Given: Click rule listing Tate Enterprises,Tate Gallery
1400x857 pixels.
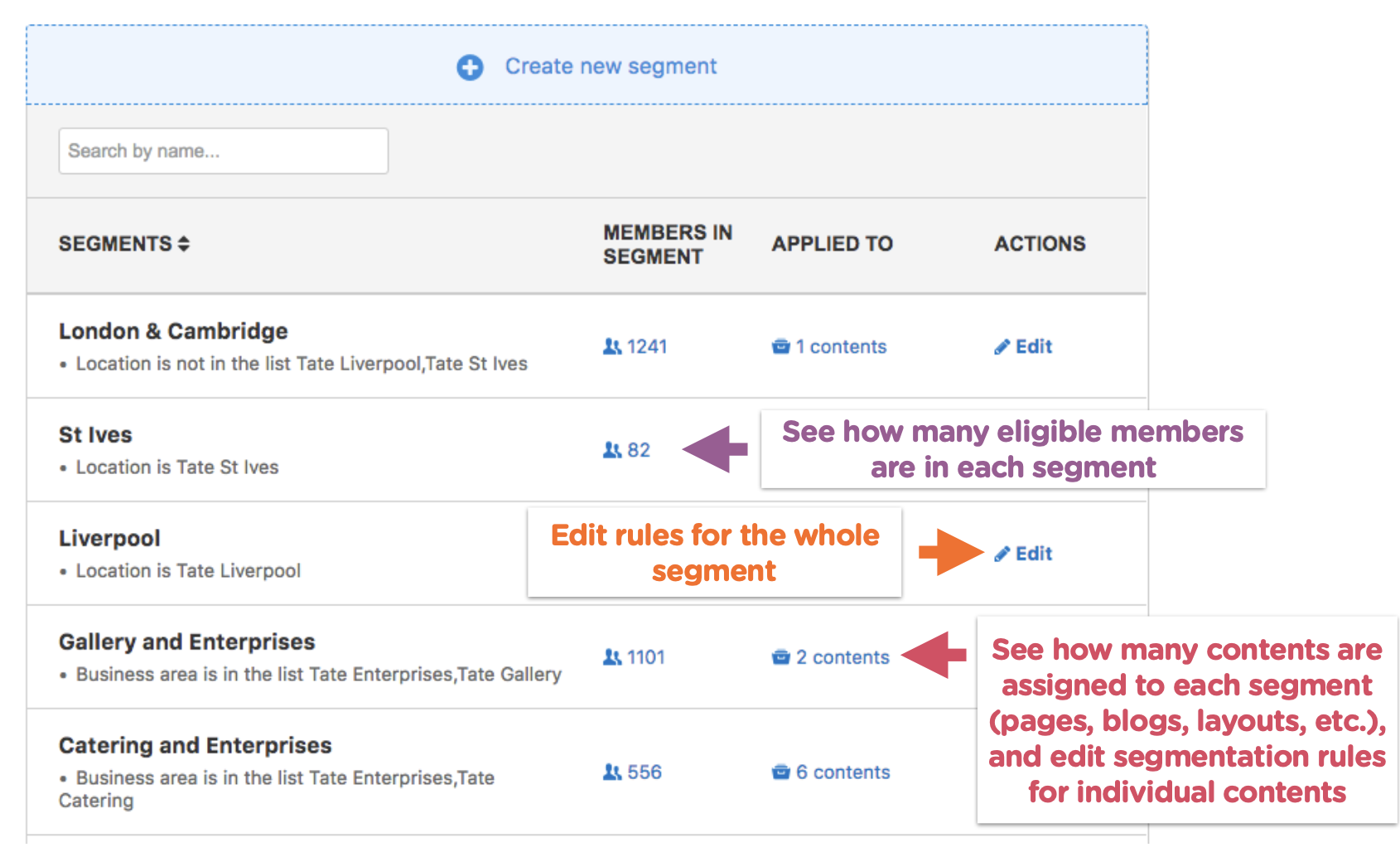Looking at the screenshot, I should 319,675.
